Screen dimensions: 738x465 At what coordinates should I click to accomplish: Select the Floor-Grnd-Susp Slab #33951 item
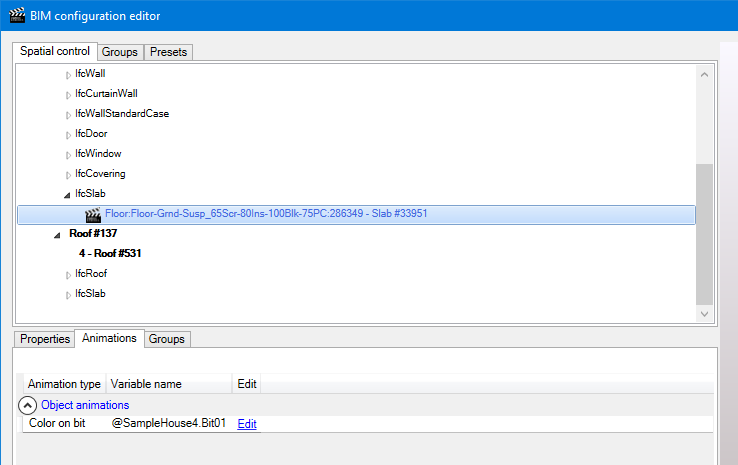[267, 214]
